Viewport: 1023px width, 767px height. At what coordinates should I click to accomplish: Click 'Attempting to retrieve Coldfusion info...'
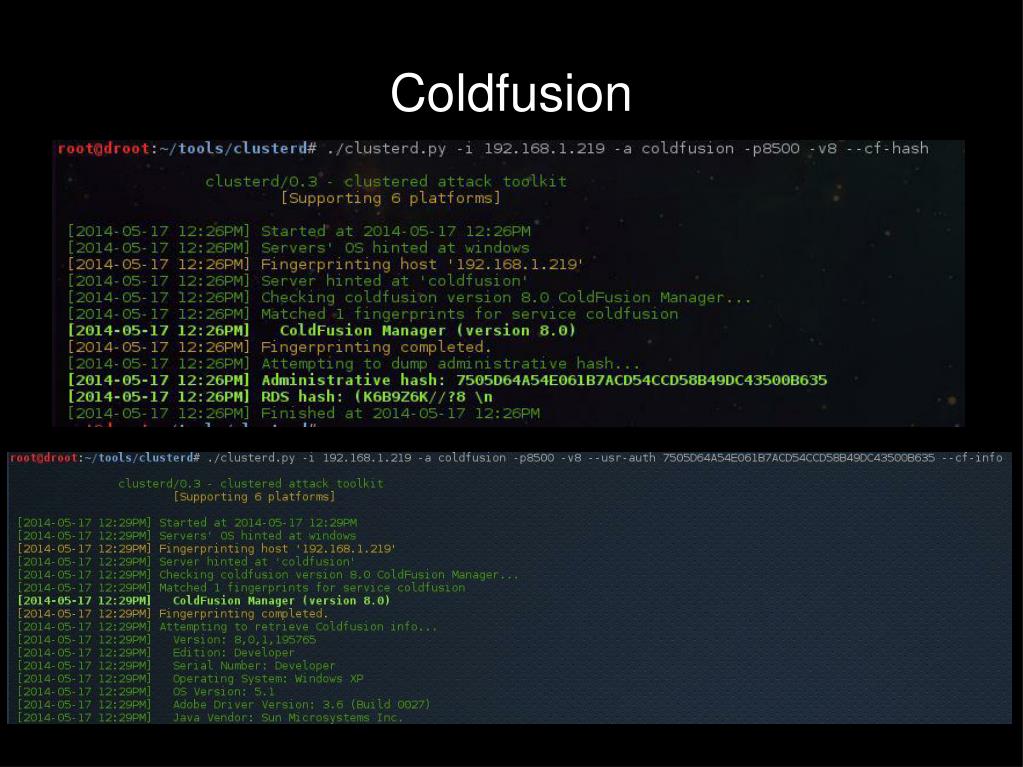point(298,627)
